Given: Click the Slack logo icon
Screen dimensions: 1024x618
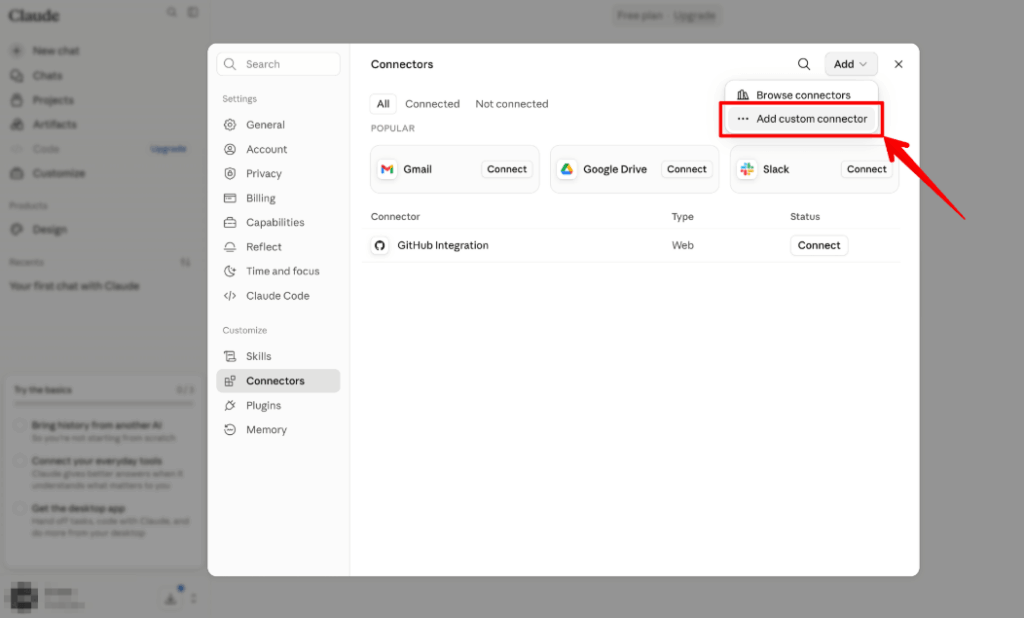Looking at the screenshot, I should (x=747, y=169).
